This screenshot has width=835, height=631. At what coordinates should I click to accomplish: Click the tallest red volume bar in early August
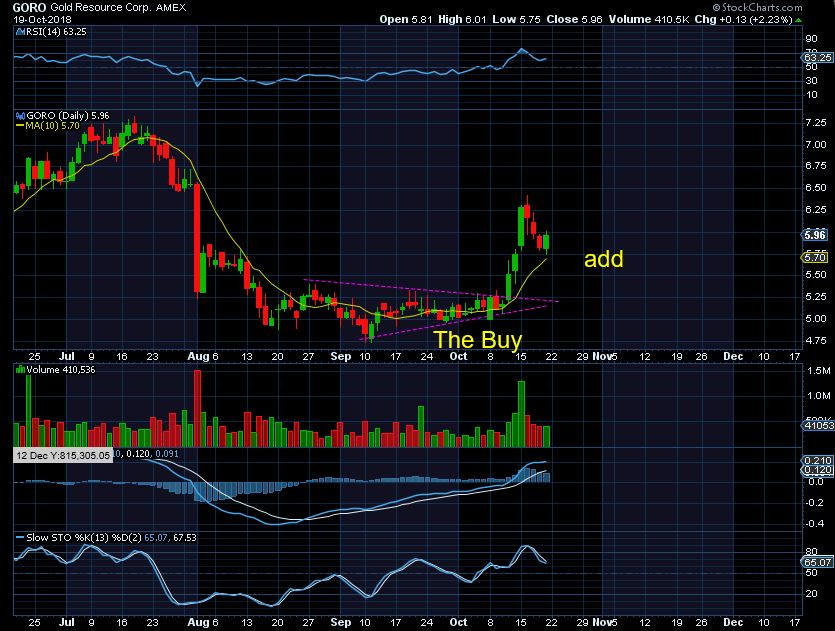[x=197, y=408]
